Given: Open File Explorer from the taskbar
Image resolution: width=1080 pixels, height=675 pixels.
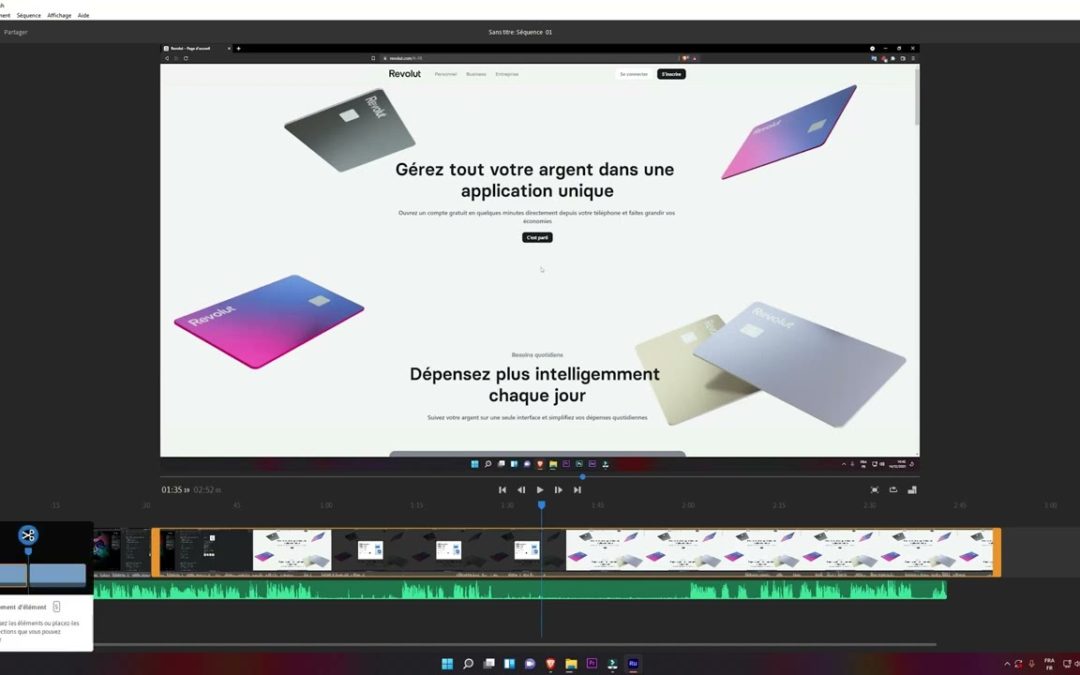Looking at the screenshot, I should coord(571,664).
